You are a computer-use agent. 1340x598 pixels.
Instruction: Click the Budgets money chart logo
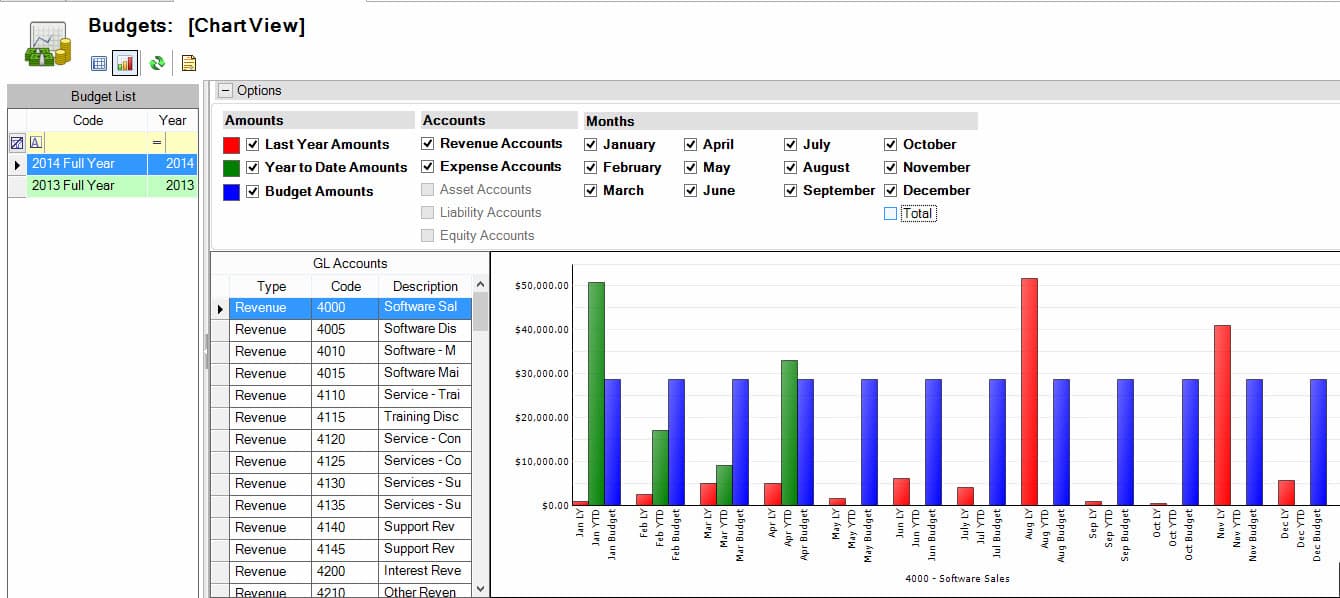tap(47, 45)
